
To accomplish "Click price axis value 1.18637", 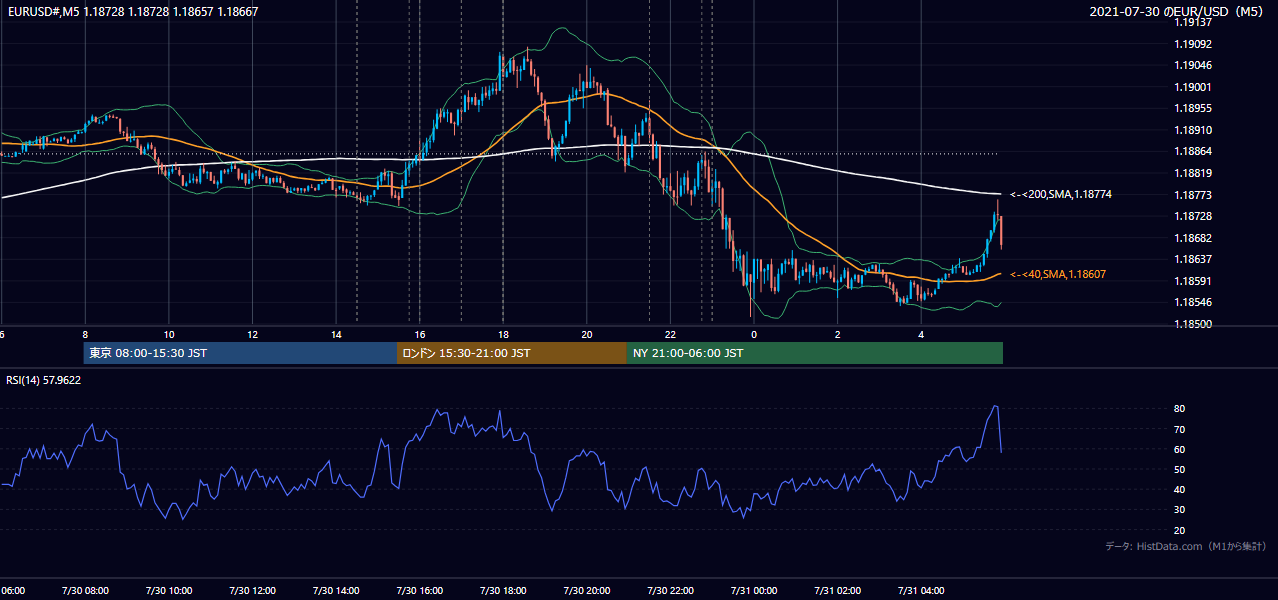I will [1194, 259].
